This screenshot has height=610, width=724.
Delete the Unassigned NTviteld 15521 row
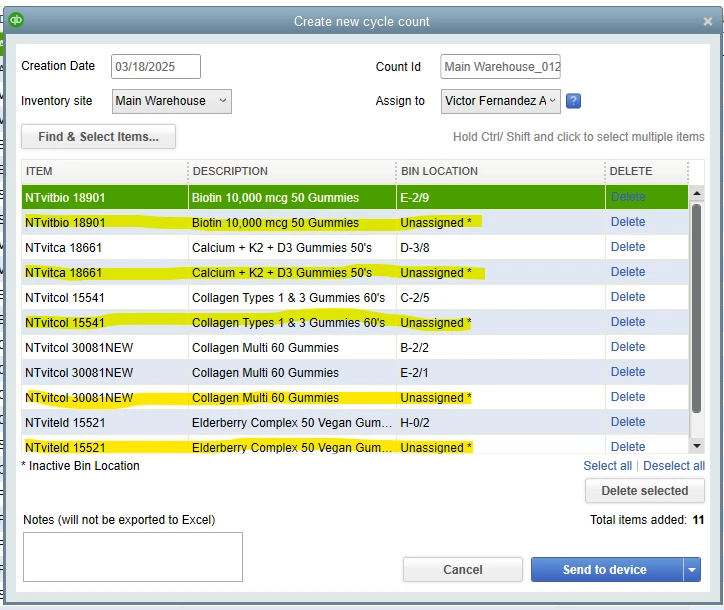[627, 447]
